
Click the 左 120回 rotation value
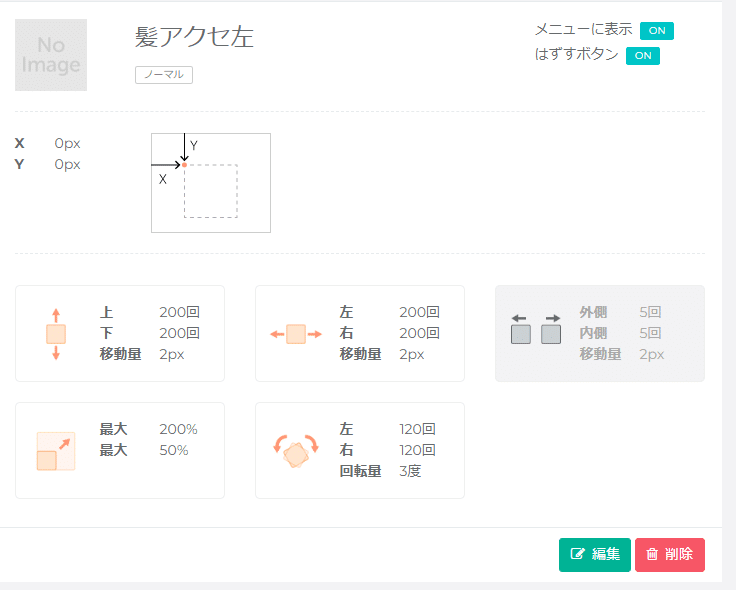pos(417,429)
